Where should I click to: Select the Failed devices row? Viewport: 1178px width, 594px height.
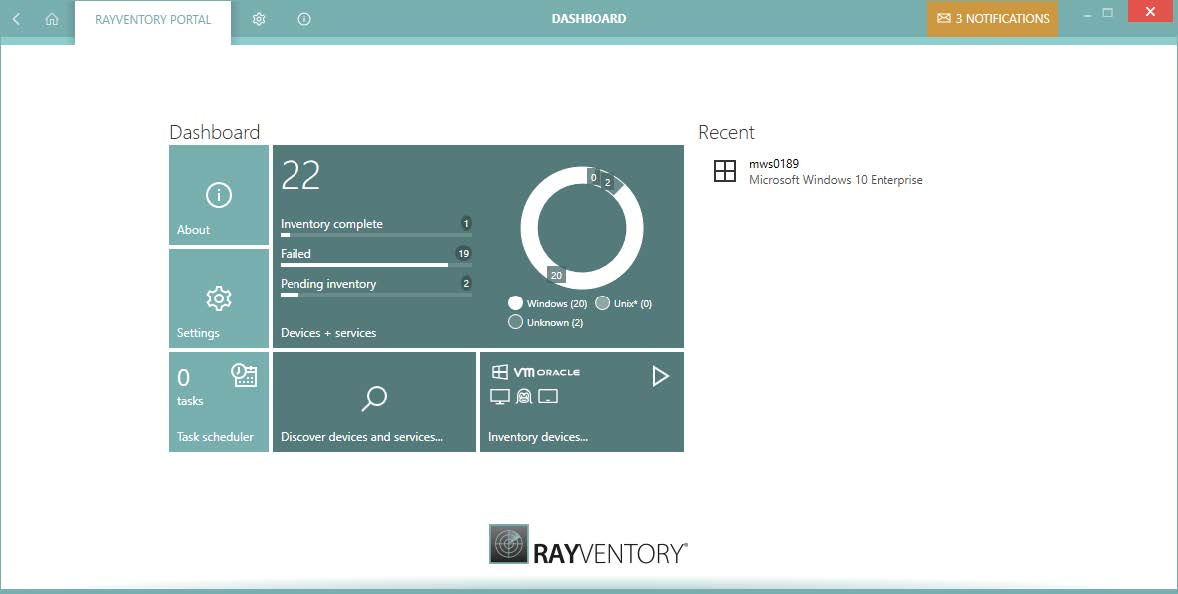[375, 255]
